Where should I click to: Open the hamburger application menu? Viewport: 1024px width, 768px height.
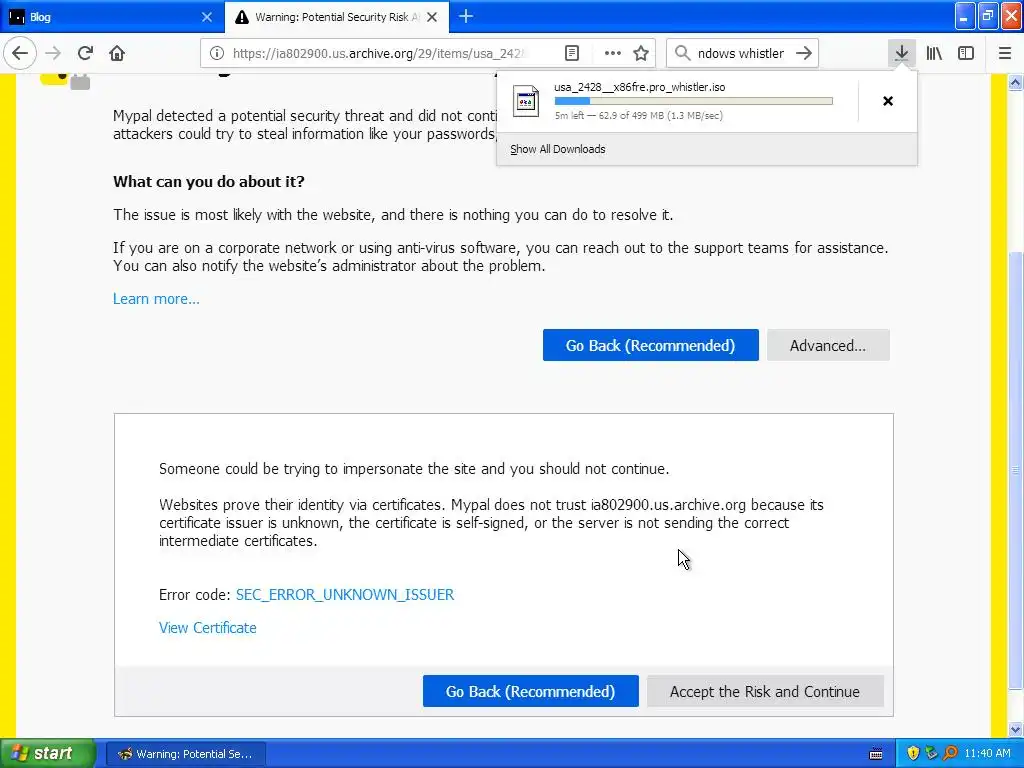pos(1005,53)
